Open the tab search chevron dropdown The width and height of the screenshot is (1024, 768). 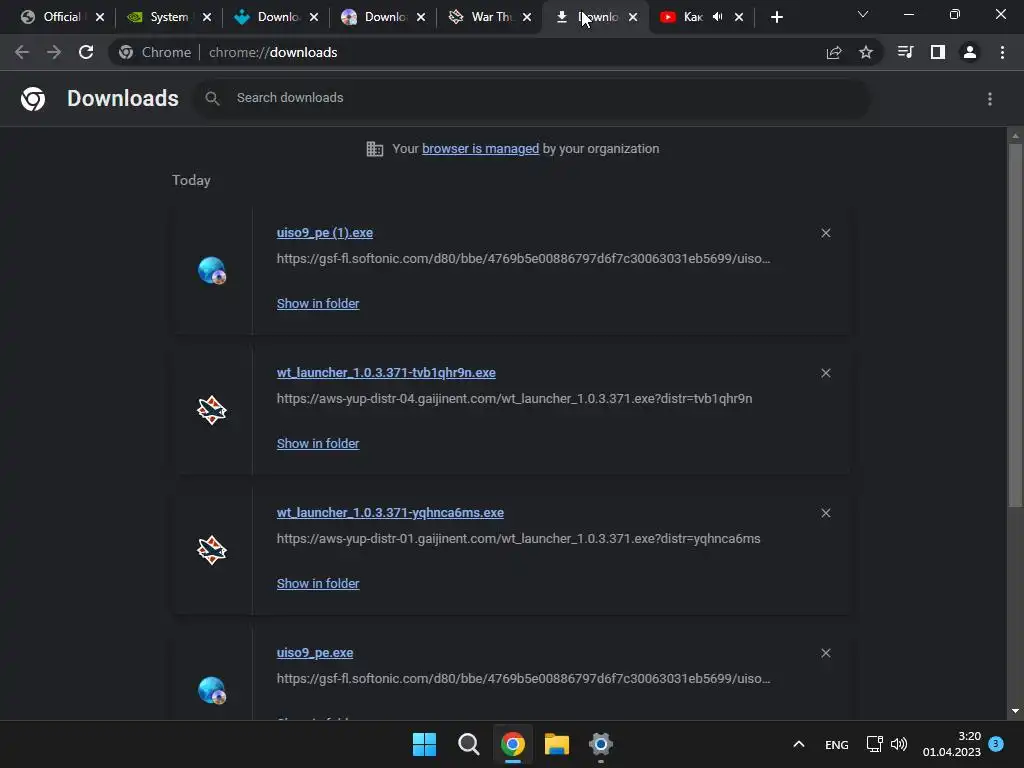point(863,14)
